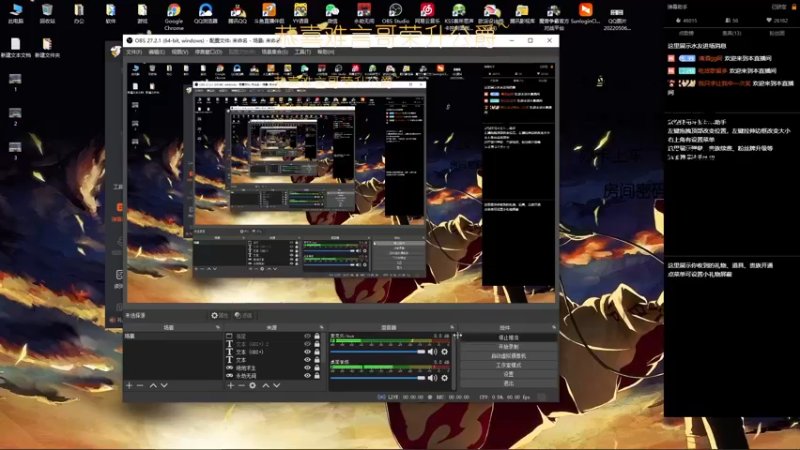Move scene down with the down arrow
800x450 pixels.
pos(164,385)
